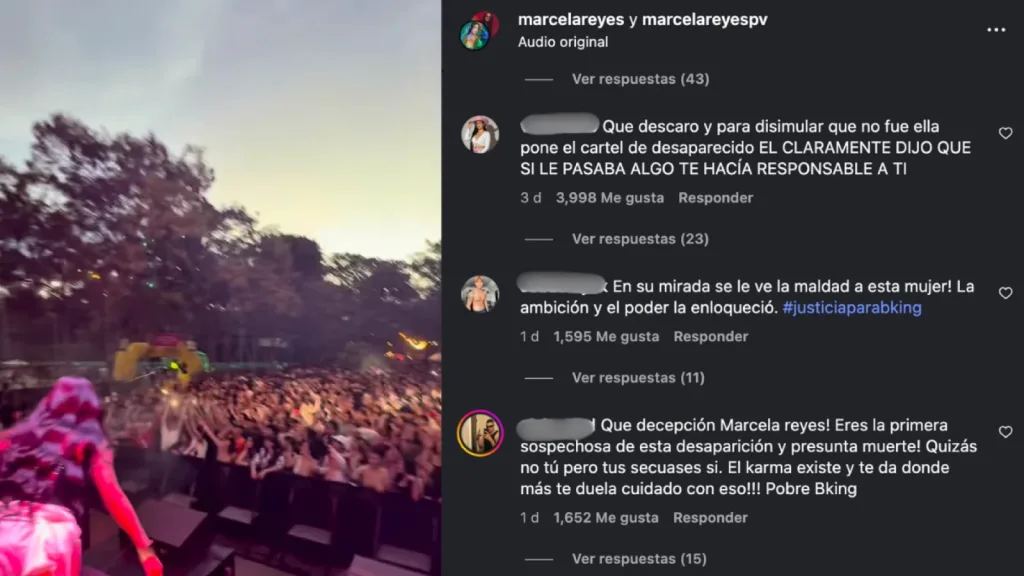Open the #justiciaparabking hashtag
The image size is (1024, 576).
(x=852, y=308)
